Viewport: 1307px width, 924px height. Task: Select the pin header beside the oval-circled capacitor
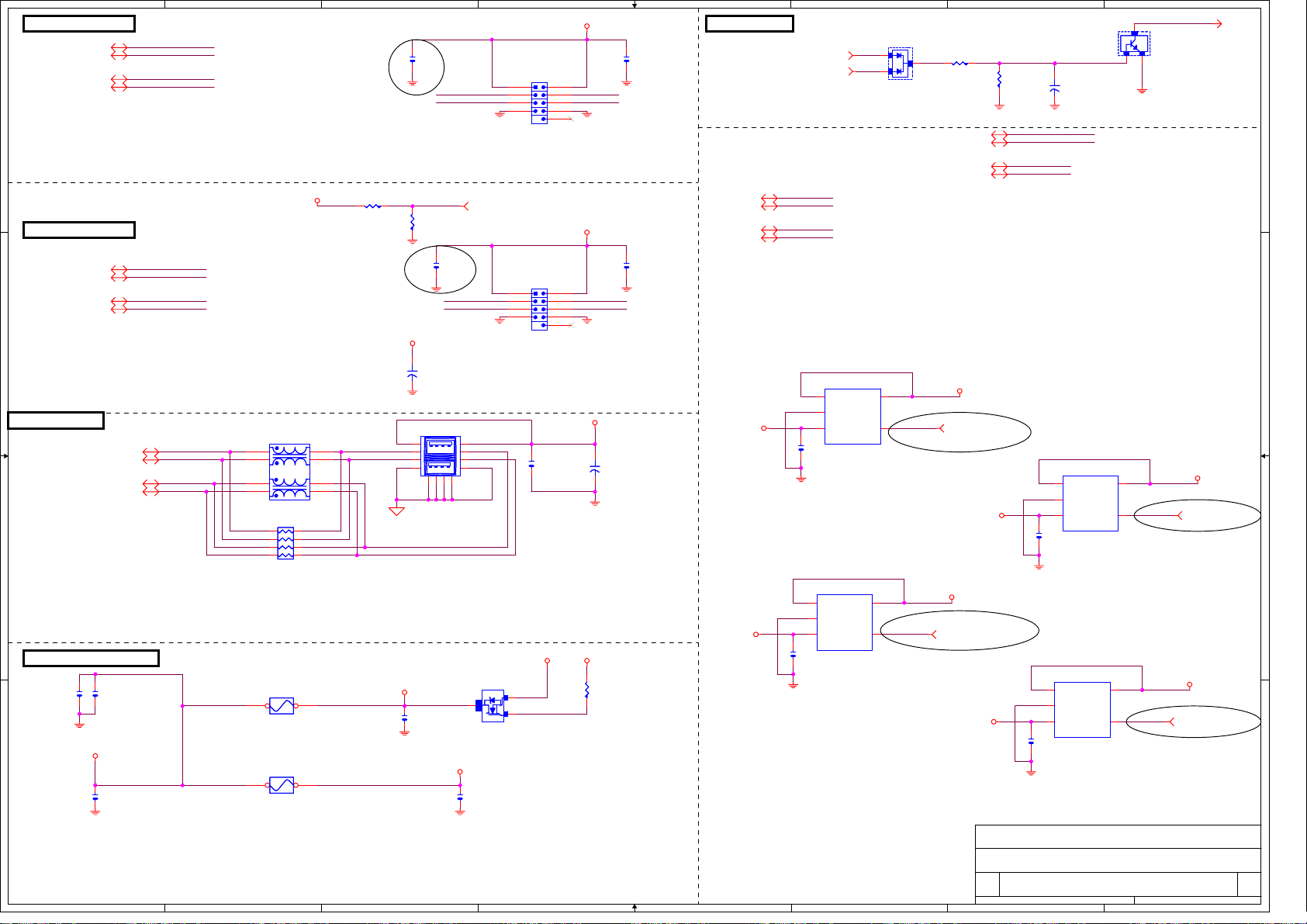tap(539, 310)
